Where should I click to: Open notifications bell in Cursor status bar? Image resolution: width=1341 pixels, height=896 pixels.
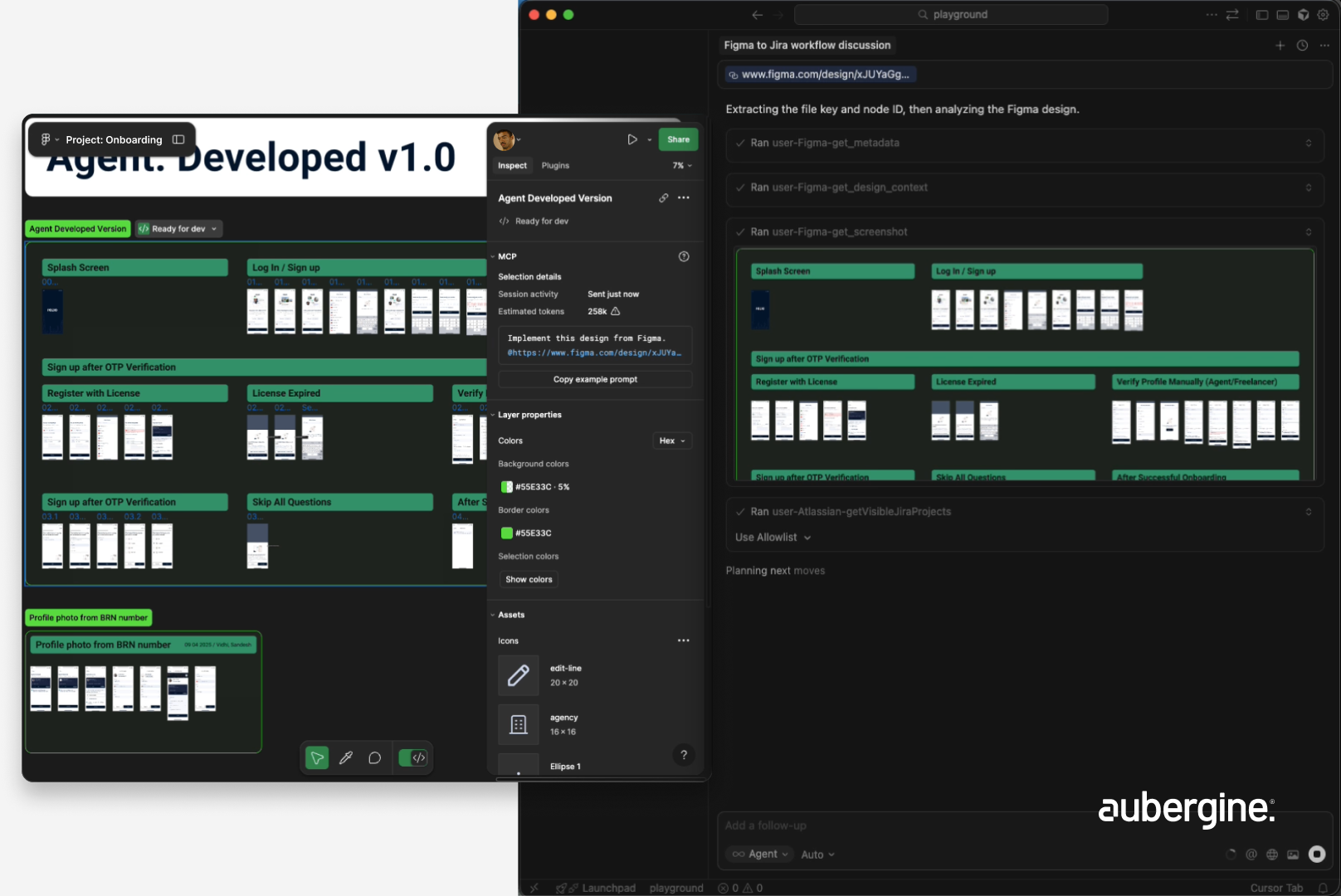tap(1324, 888)
